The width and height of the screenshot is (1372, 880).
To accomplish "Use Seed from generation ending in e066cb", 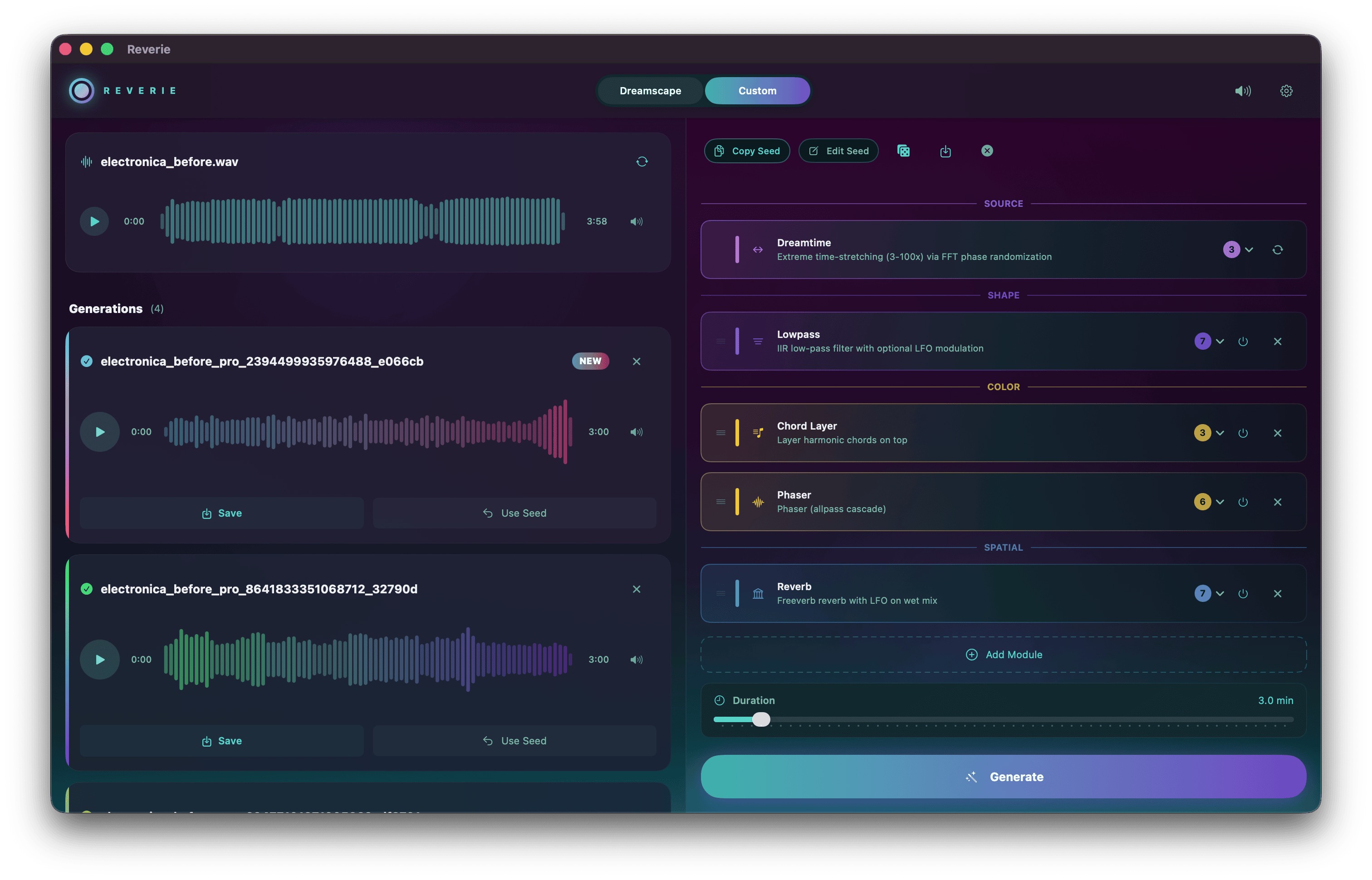I will (x=514, y=513).
